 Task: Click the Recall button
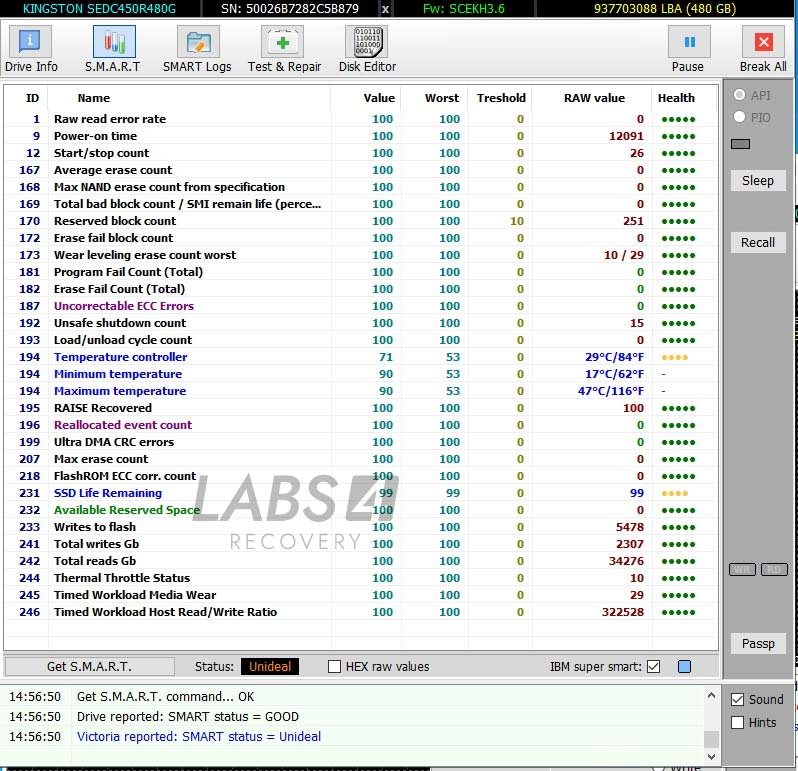tap(758, 243)
